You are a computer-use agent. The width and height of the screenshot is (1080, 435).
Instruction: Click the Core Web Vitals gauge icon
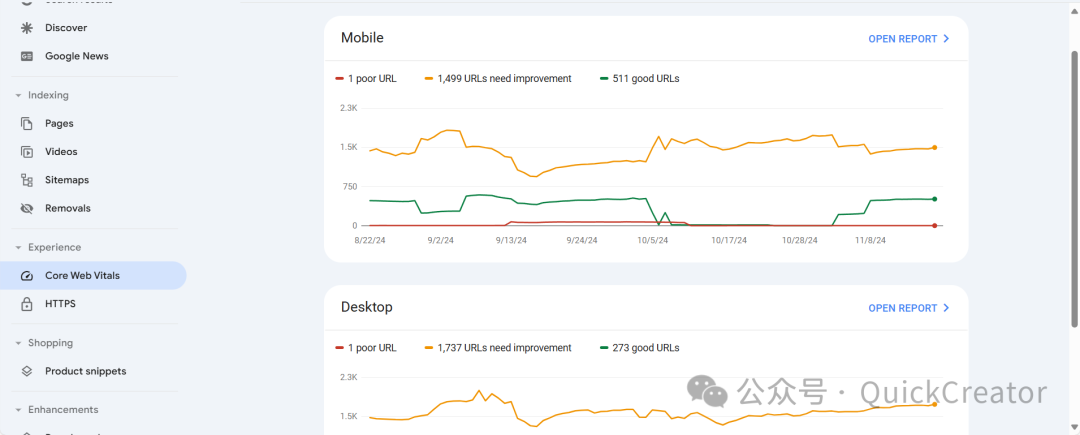pos(27,276)
